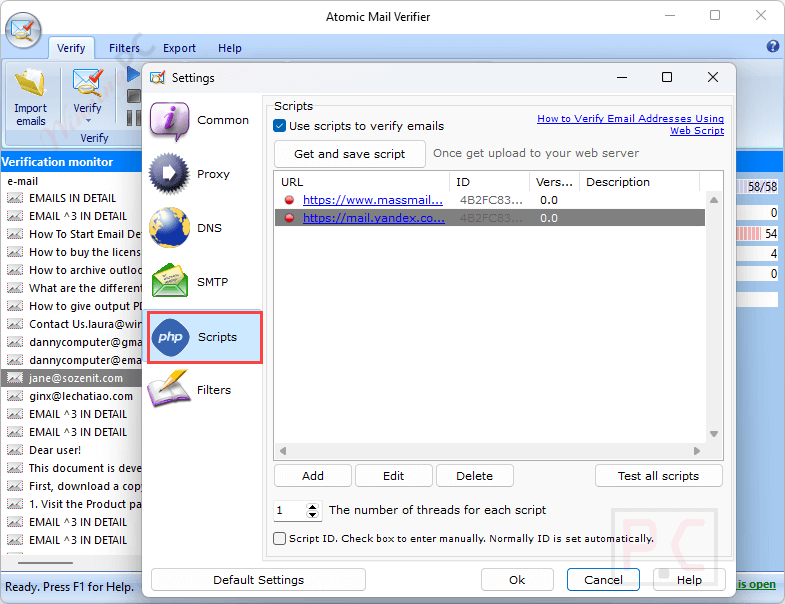785x604 pixels.
Task: Click scripts list scroll-up arrow
Action: 714,200
